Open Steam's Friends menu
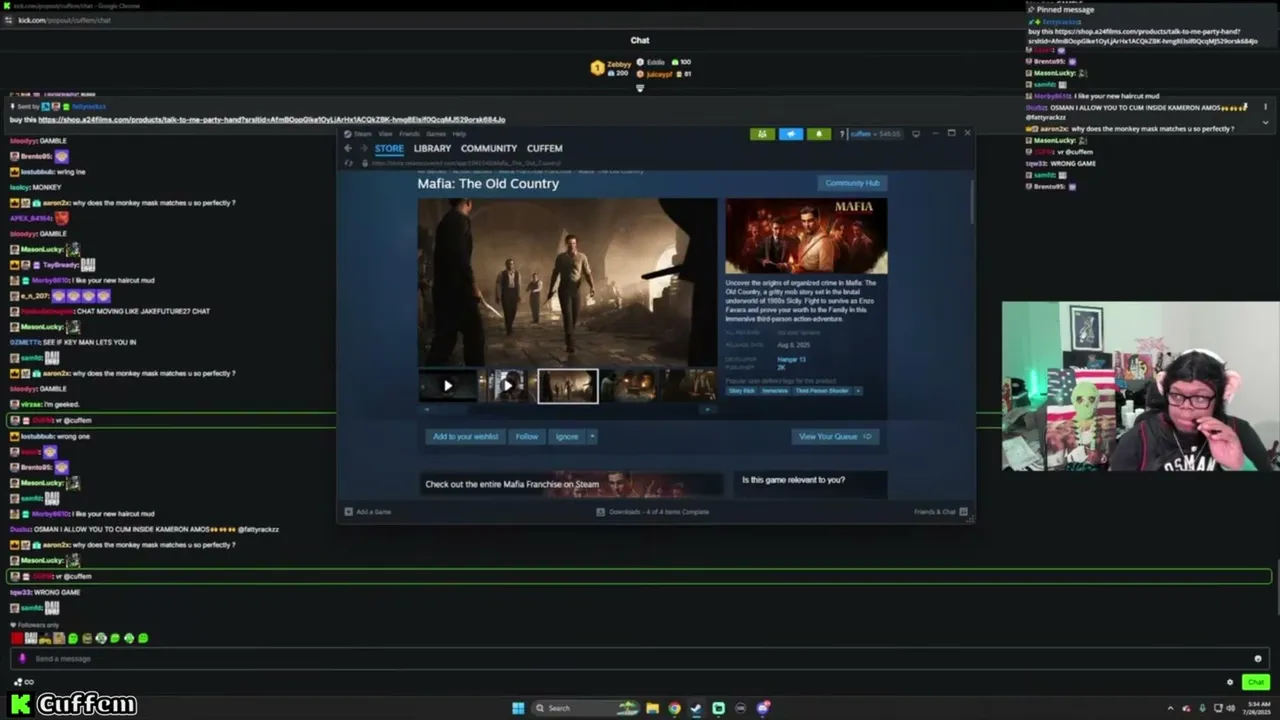The width and height of the screenshot is (1280, 720). pos(409,134)
